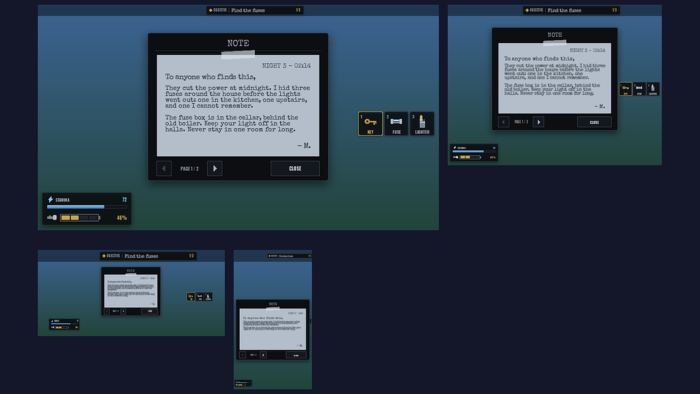Screen dimensions: 700x394
Task: Close the note in the largest preview
Action: pyautogui.click(x=295, y=169)
